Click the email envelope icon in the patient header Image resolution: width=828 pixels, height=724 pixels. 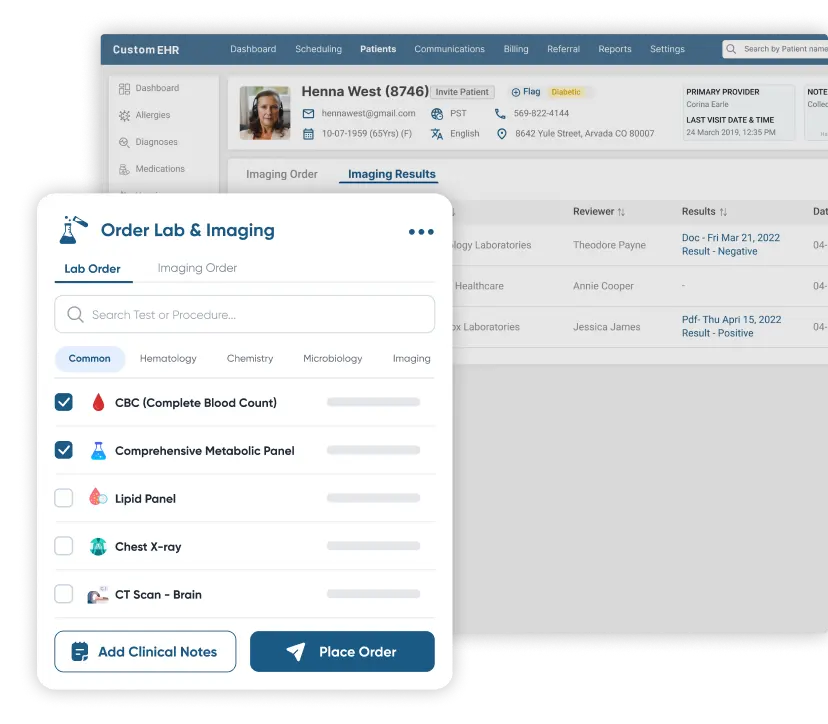pyautogui.click(x=308, y=114)
